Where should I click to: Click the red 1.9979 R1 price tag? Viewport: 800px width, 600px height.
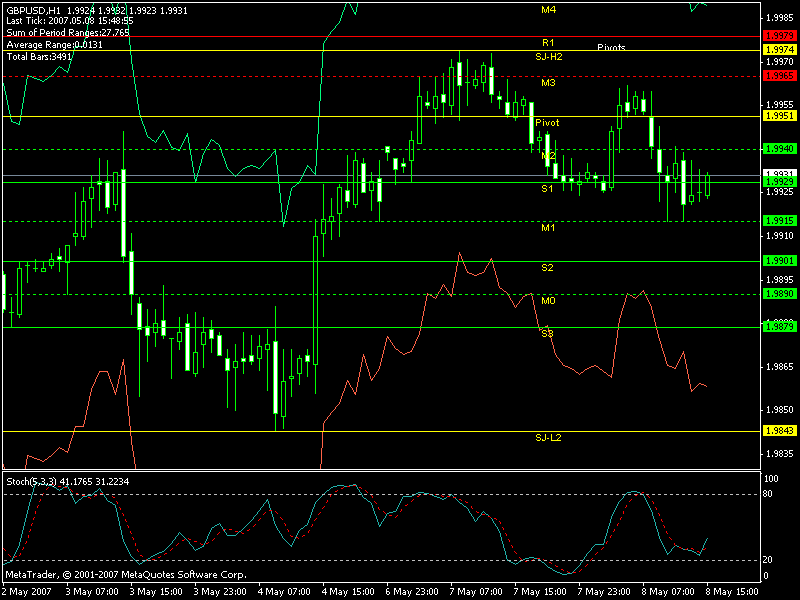[x=779, y=36]
